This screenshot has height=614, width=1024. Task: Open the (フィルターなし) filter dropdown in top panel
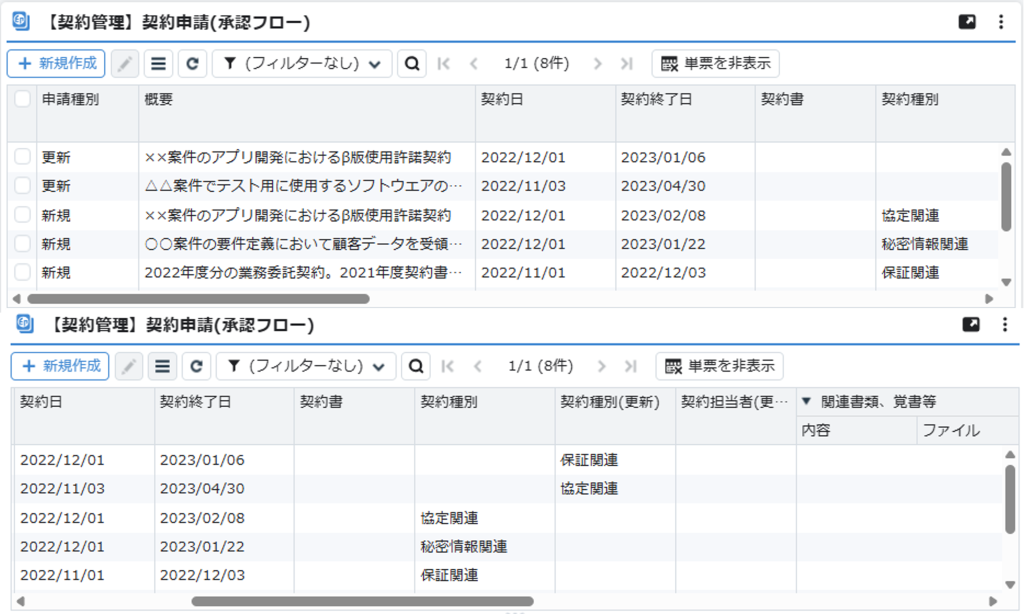[x=302, y=64]
